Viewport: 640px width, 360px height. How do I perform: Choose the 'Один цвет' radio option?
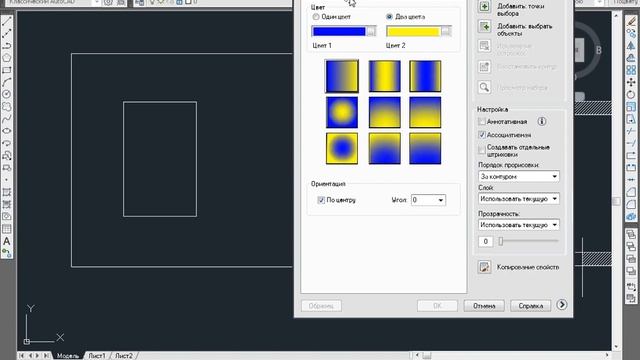316,17
